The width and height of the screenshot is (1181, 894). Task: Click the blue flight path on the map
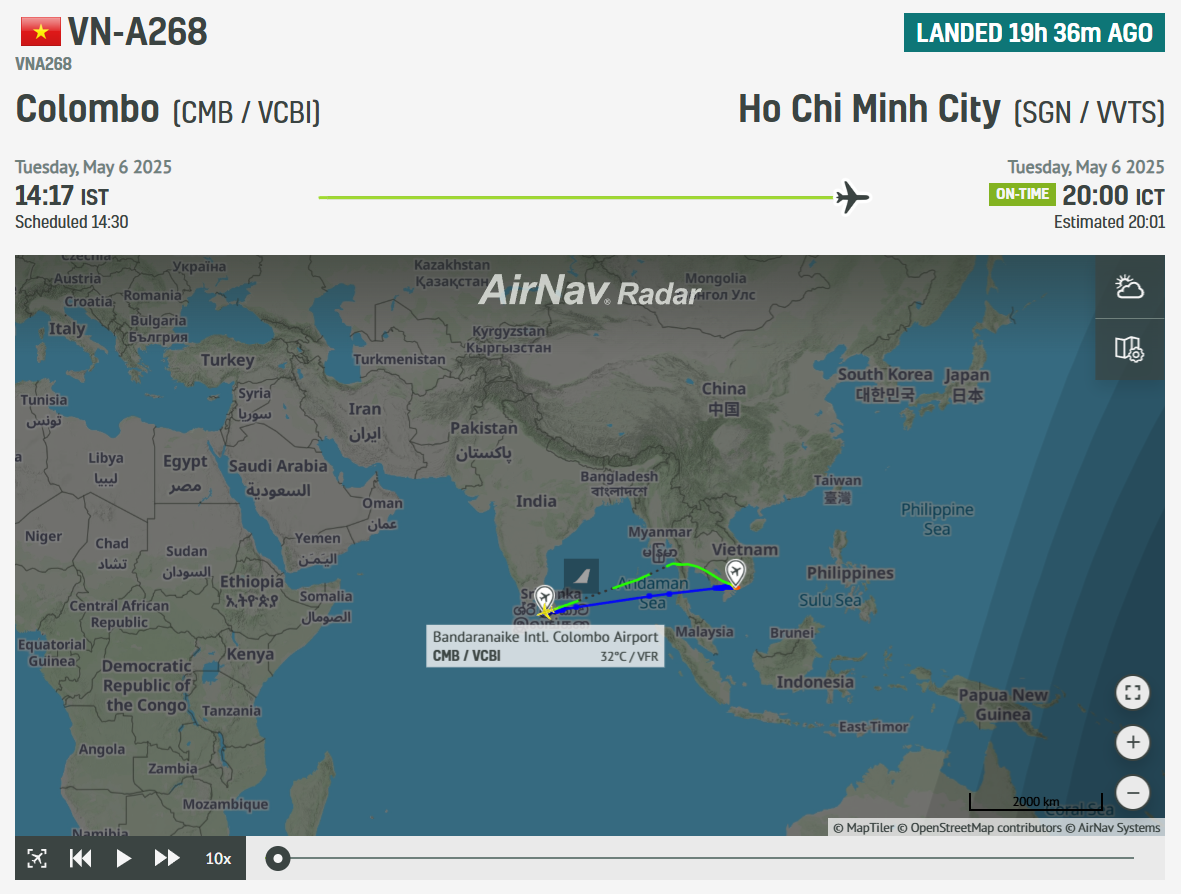pos(640,597)
